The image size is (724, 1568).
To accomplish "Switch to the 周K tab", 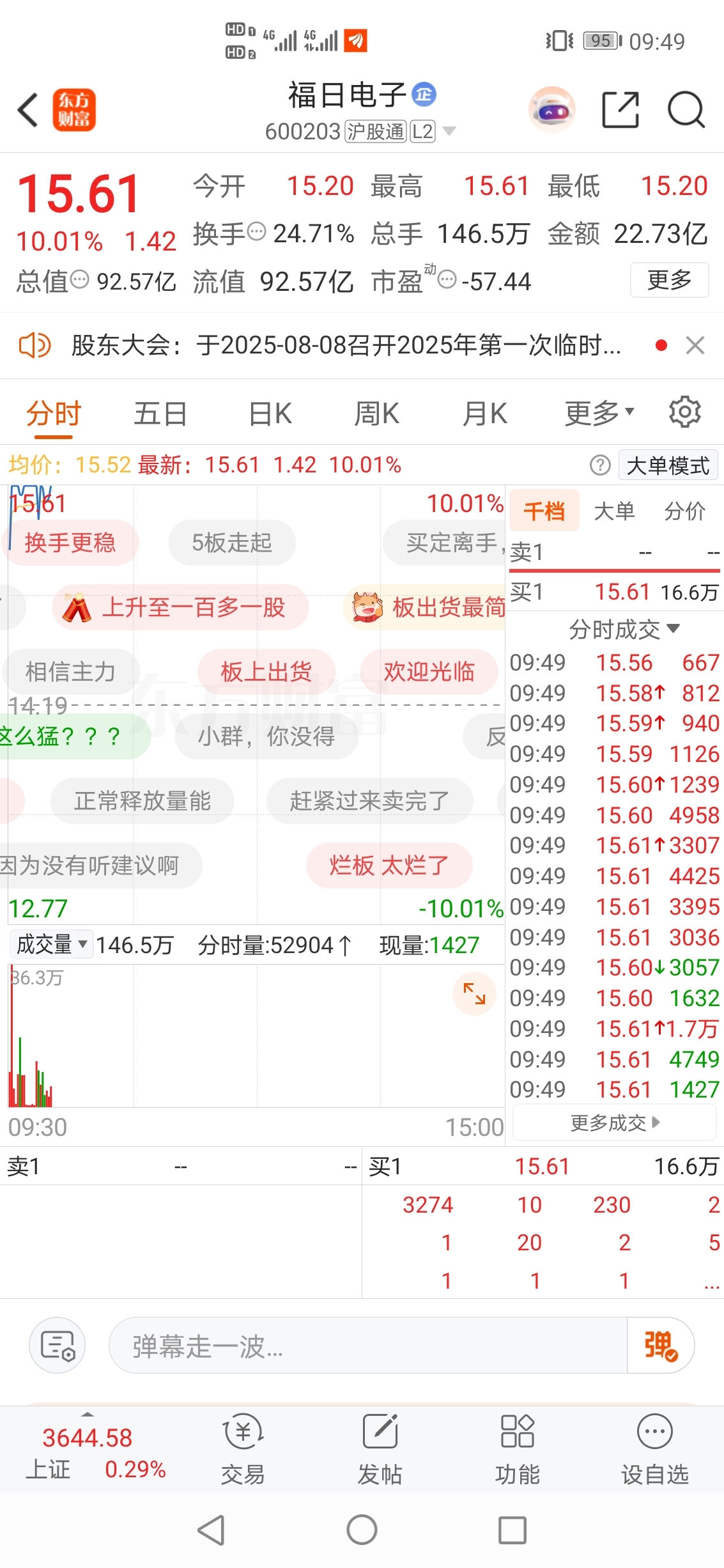I will (377, 413).
